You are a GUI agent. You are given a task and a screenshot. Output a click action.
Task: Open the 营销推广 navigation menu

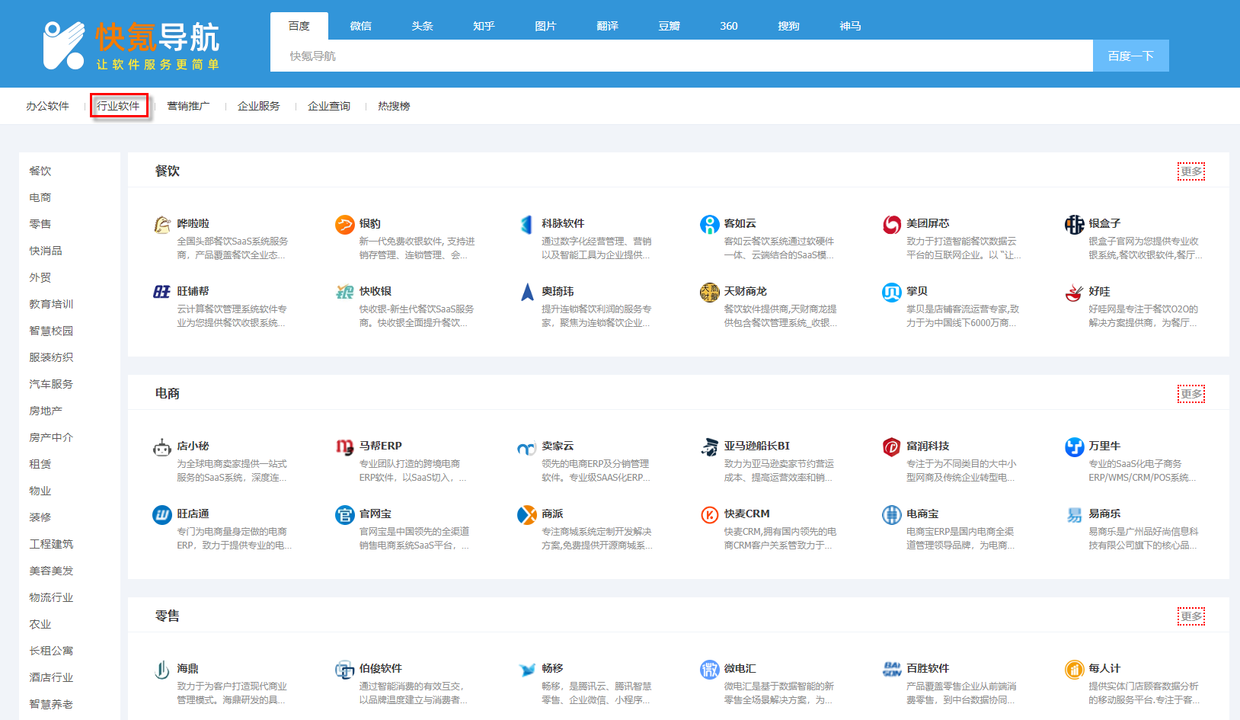(188, 106)
